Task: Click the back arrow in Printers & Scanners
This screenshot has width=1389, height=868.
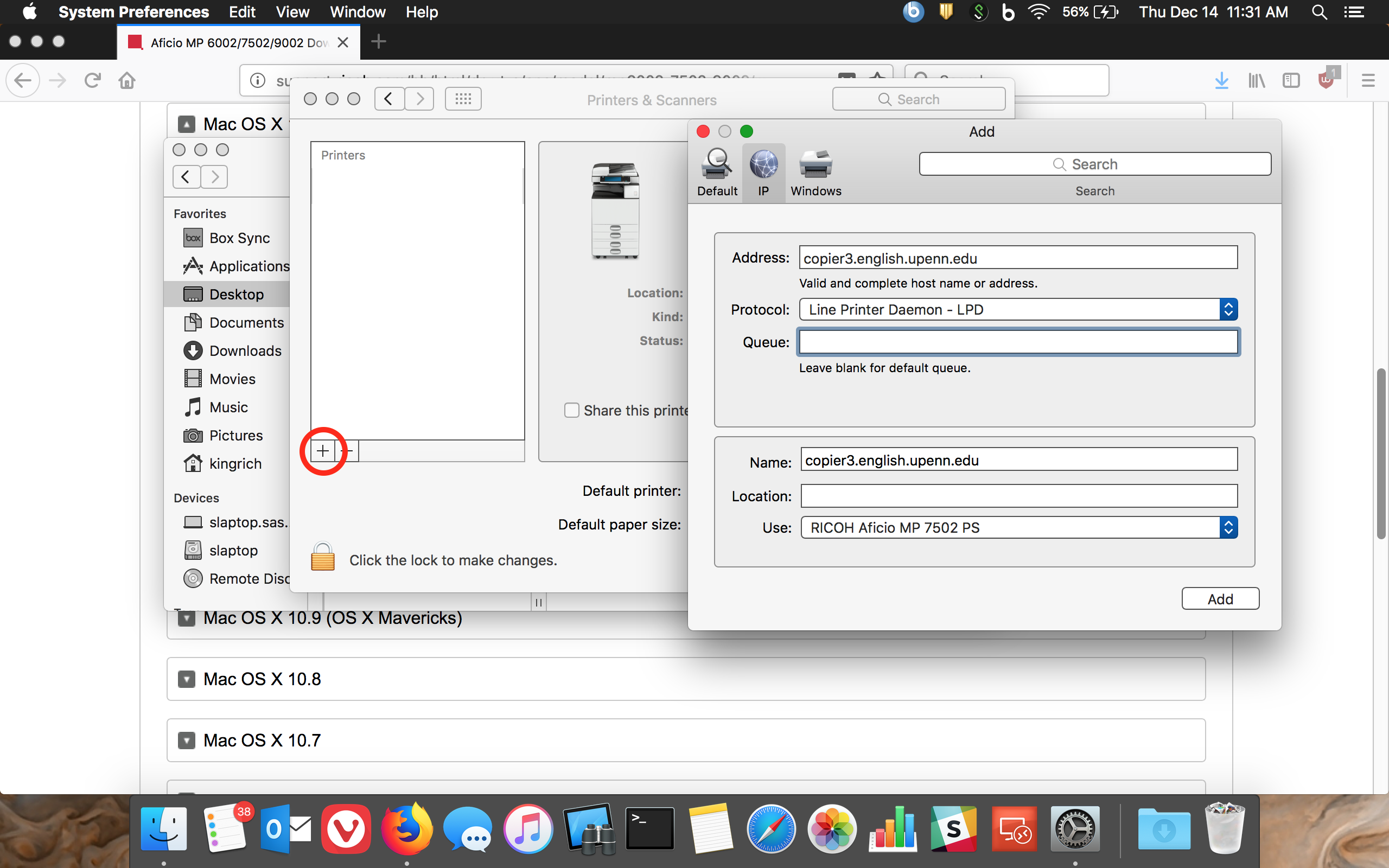Action: click(x=389, y=98)
